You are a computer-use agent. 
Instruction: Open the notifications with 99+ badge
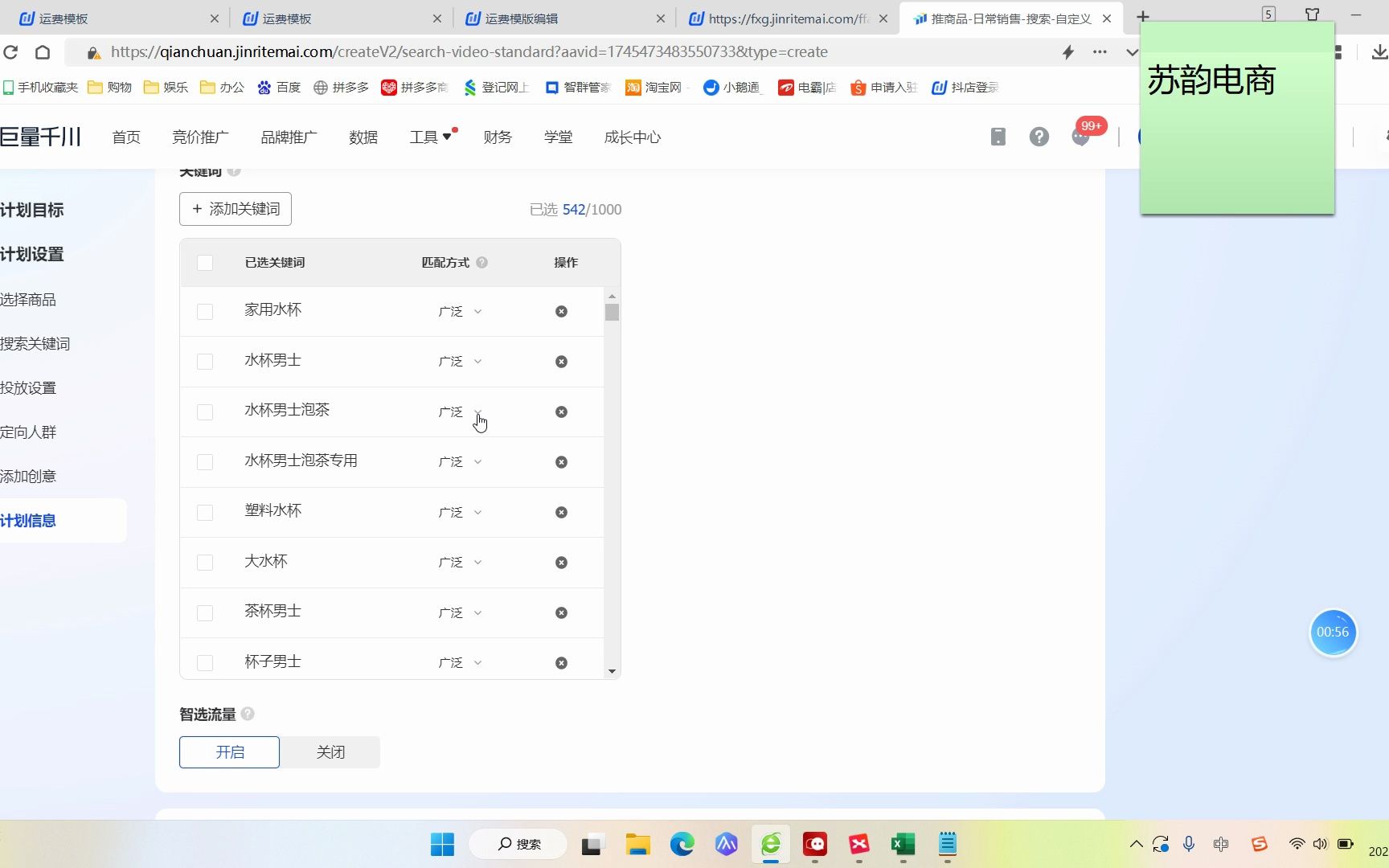(1082, 135)
